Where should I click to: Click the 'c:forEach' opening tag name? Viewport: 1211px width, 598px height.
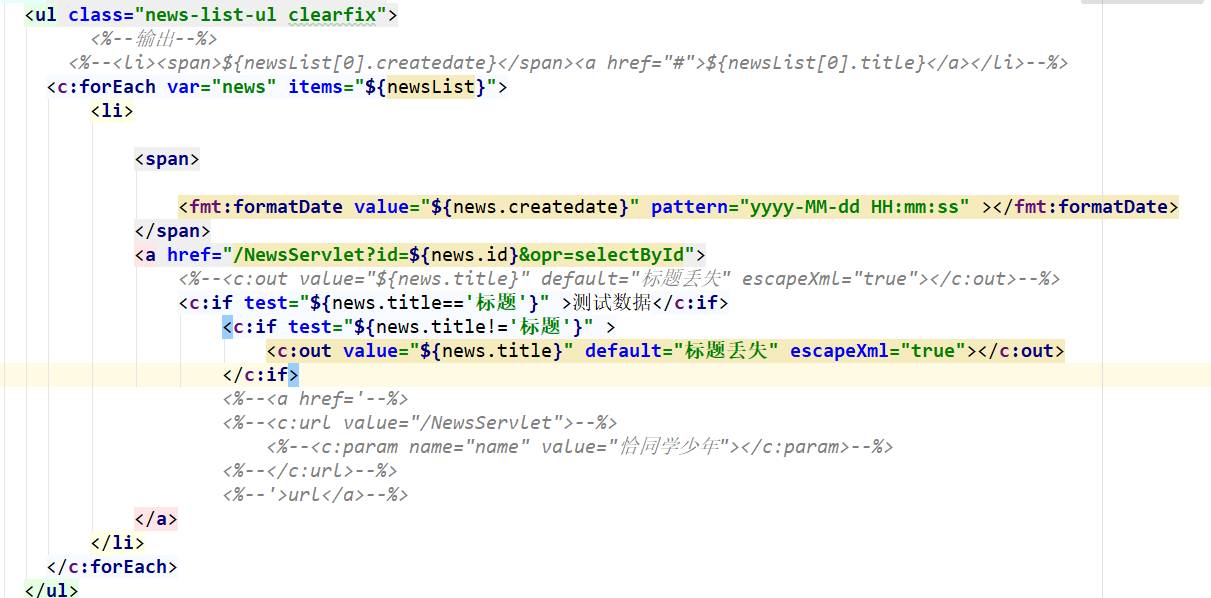click(107, 87)
